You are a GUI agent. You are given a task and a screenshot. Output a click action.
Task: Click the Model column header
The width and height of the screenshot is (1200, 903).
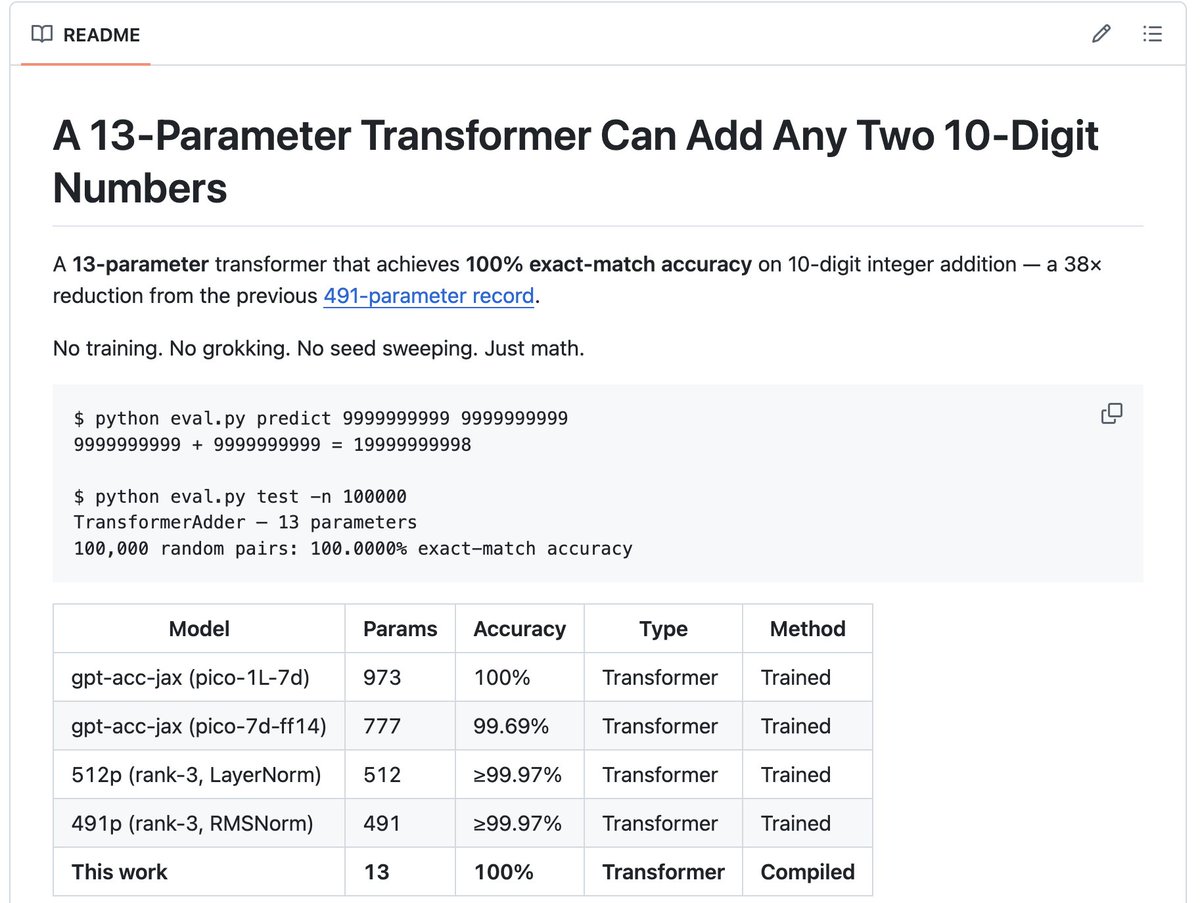pyautogui.click(x=199, y=629)
